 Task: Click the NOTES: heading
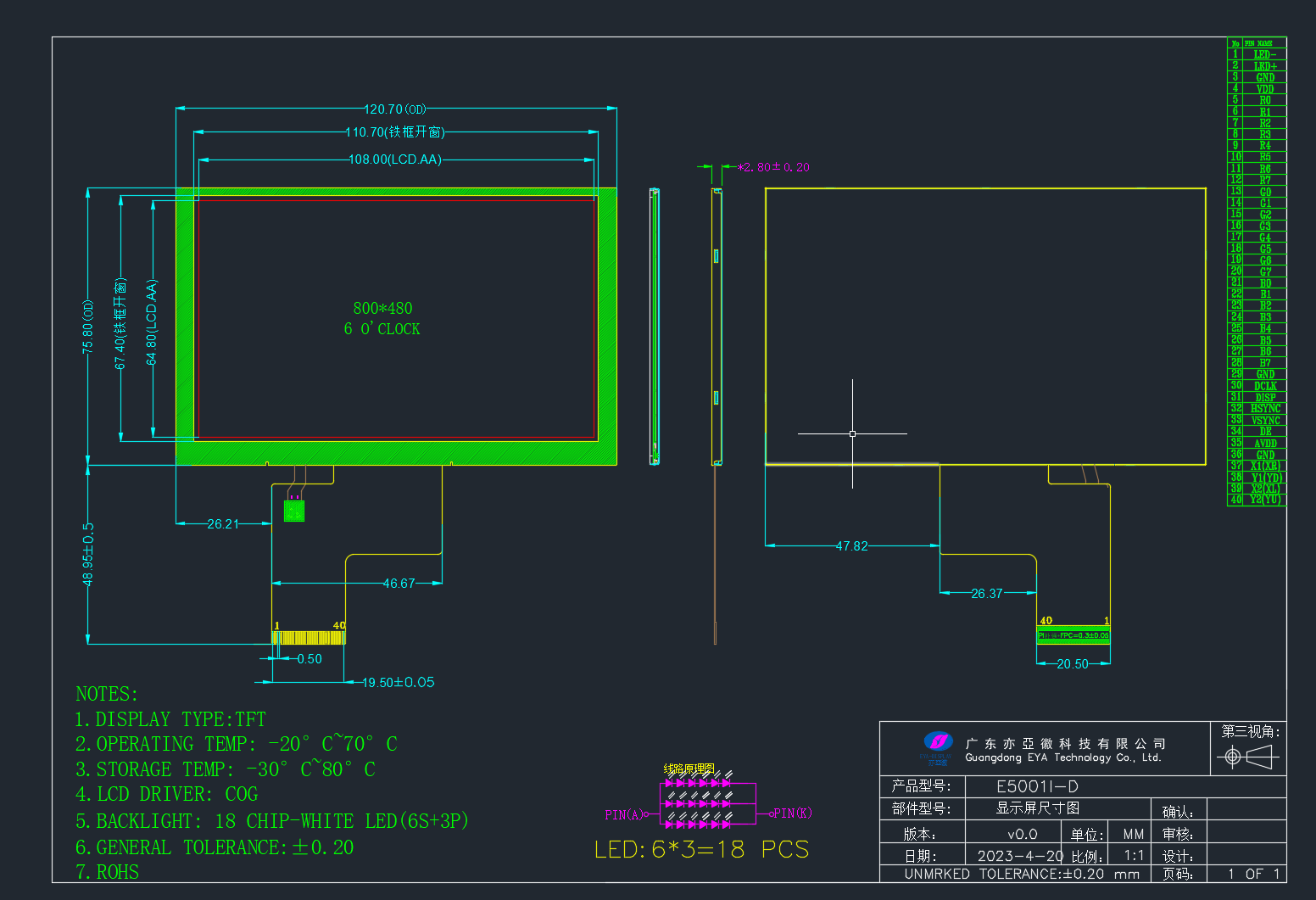coord(107,694)
